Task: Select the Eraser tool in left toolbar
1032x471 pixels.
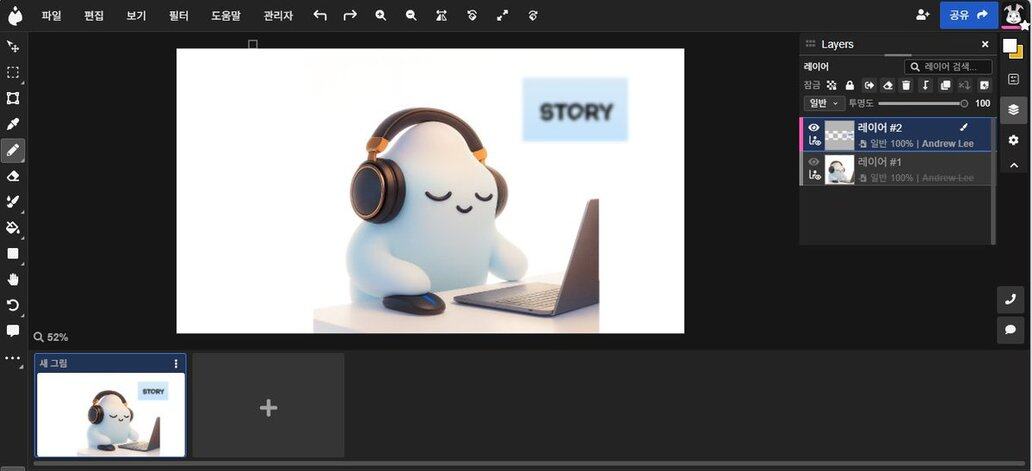Action: coord(13,176)
